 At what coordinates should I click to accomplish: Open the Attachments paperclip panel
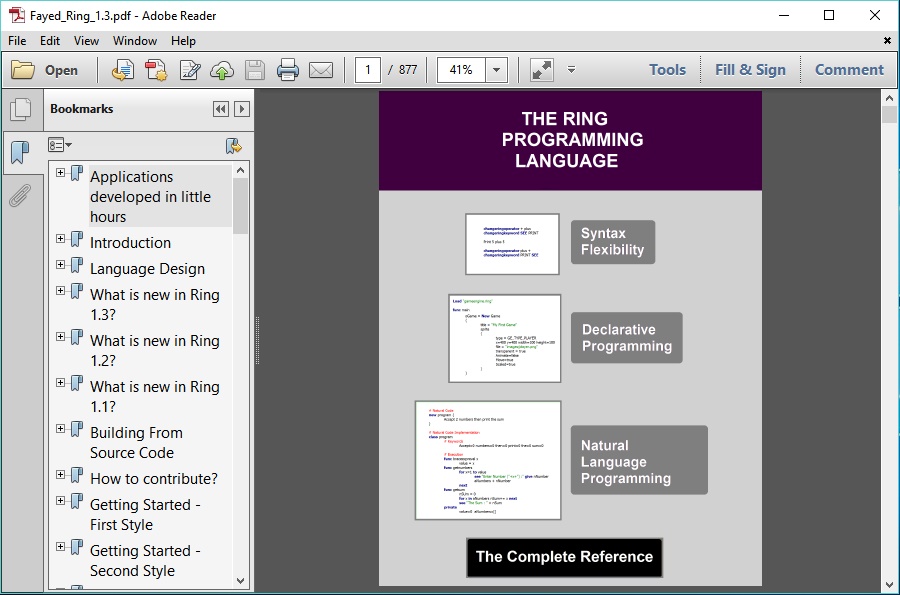(x=20, y=196)
